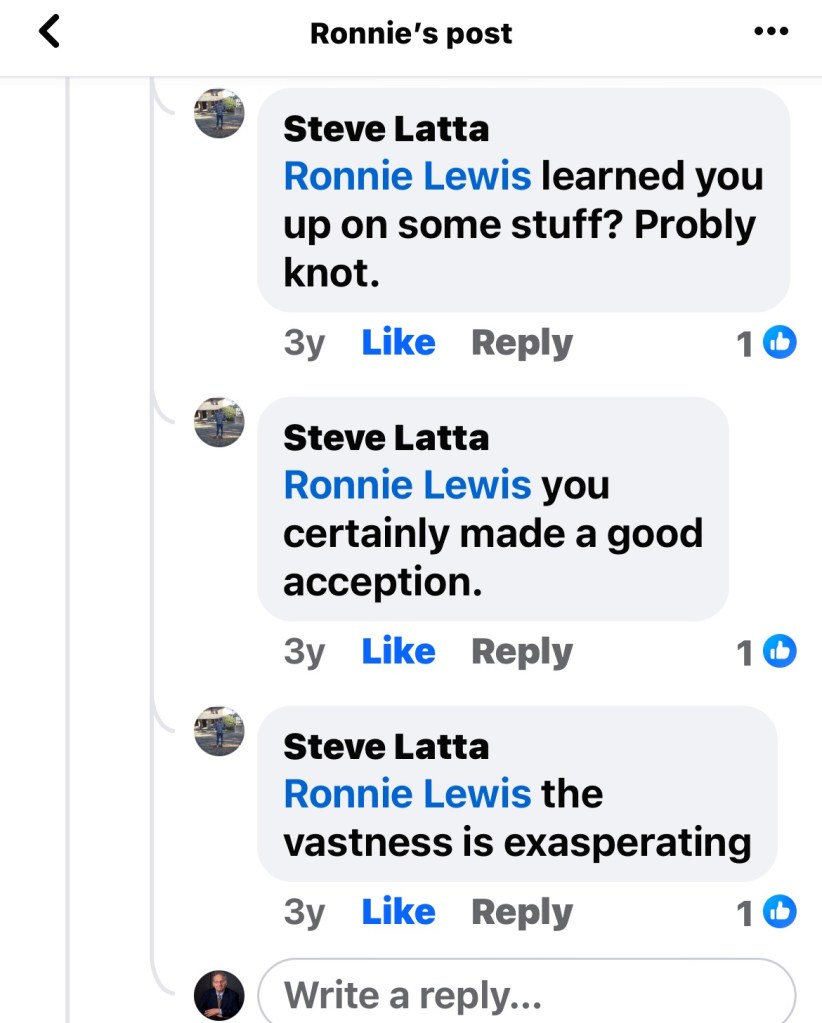822x1023 pixels.
Task: Like the "Probly knot" comment
Action: 398,343
